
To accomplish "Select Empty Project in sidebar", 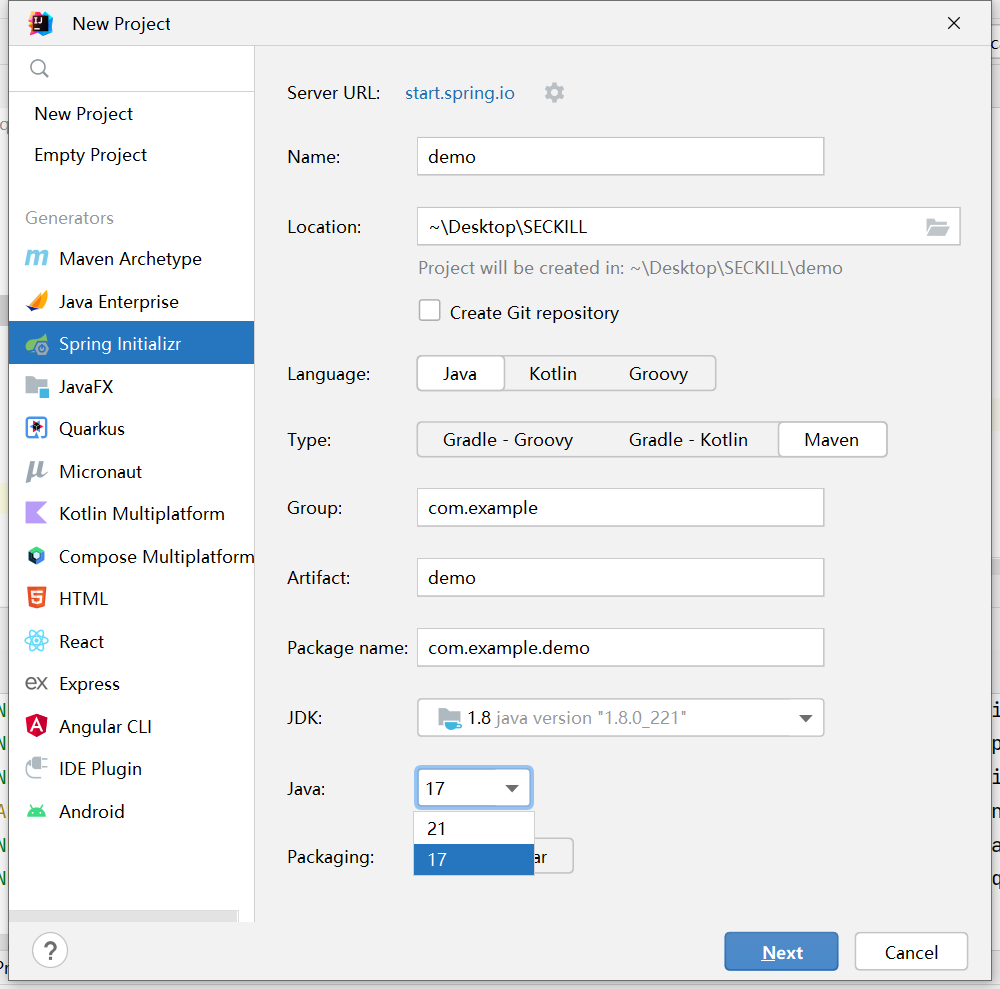I will (x=90, y=155).
